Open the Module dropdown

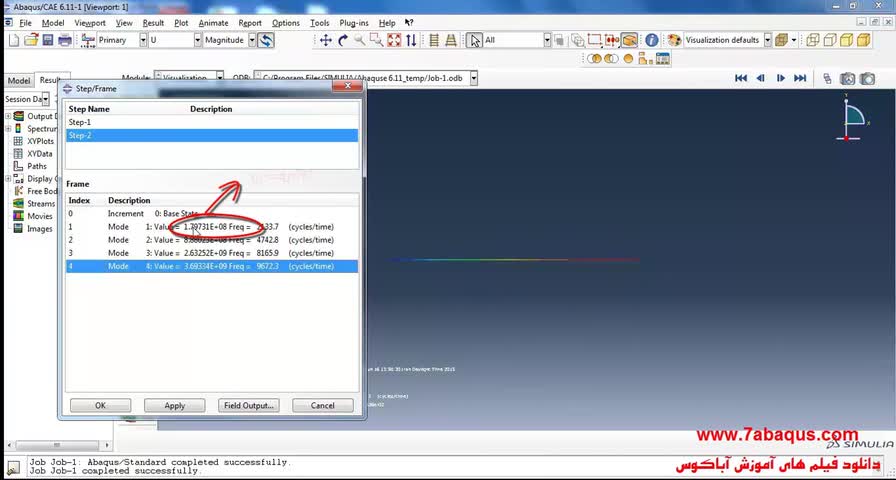point(220,78)
